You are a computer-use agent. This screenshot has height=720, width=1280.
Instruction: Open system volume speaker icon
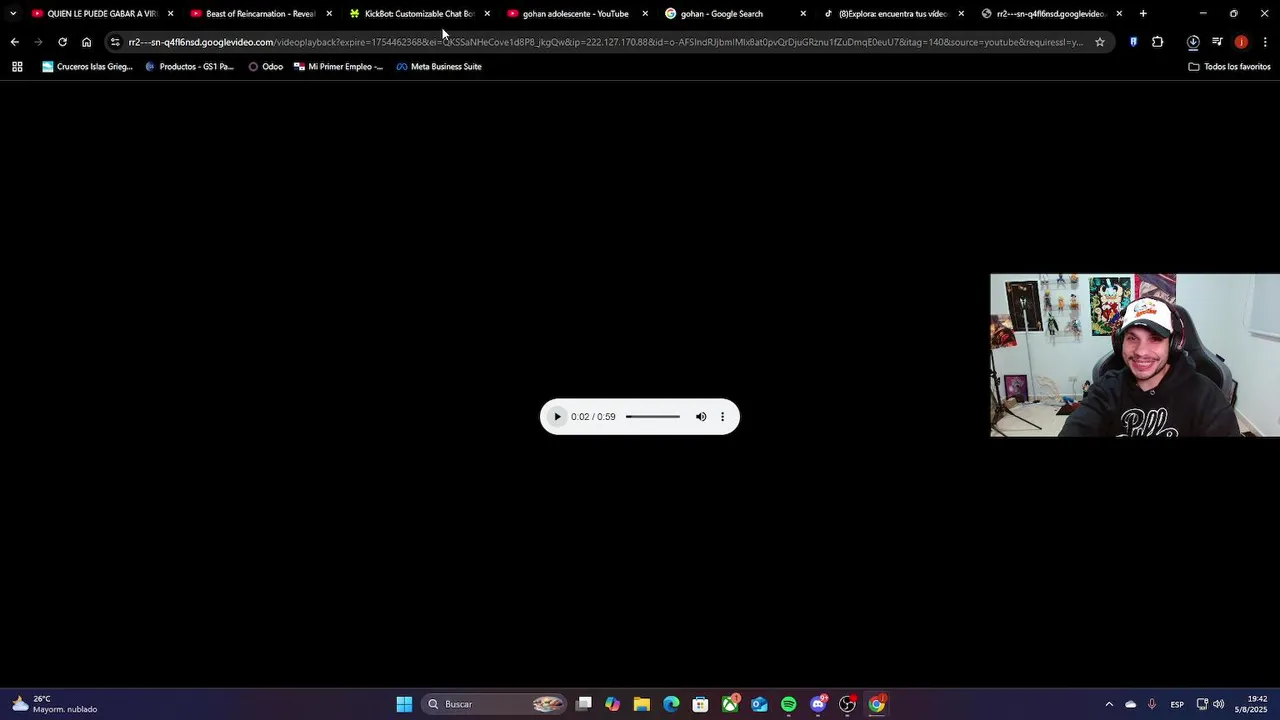[1218, 704]
